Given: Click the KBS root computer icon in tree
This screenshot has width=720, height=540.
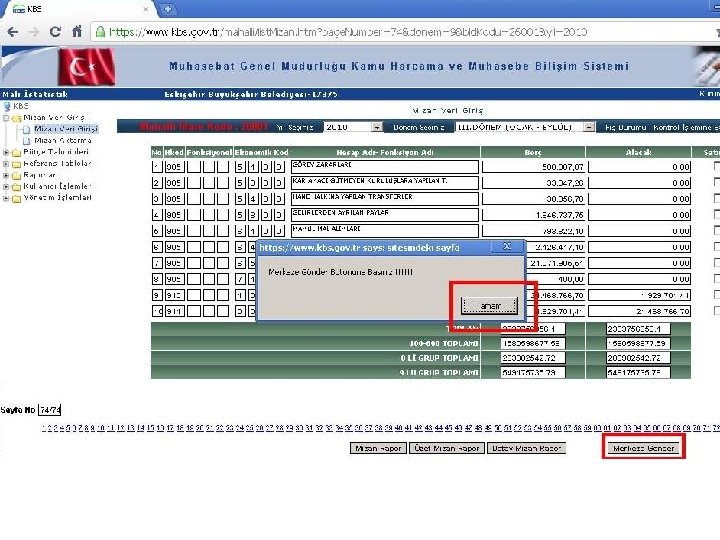Looking at the screenshot, I should (x=7, y=107).
